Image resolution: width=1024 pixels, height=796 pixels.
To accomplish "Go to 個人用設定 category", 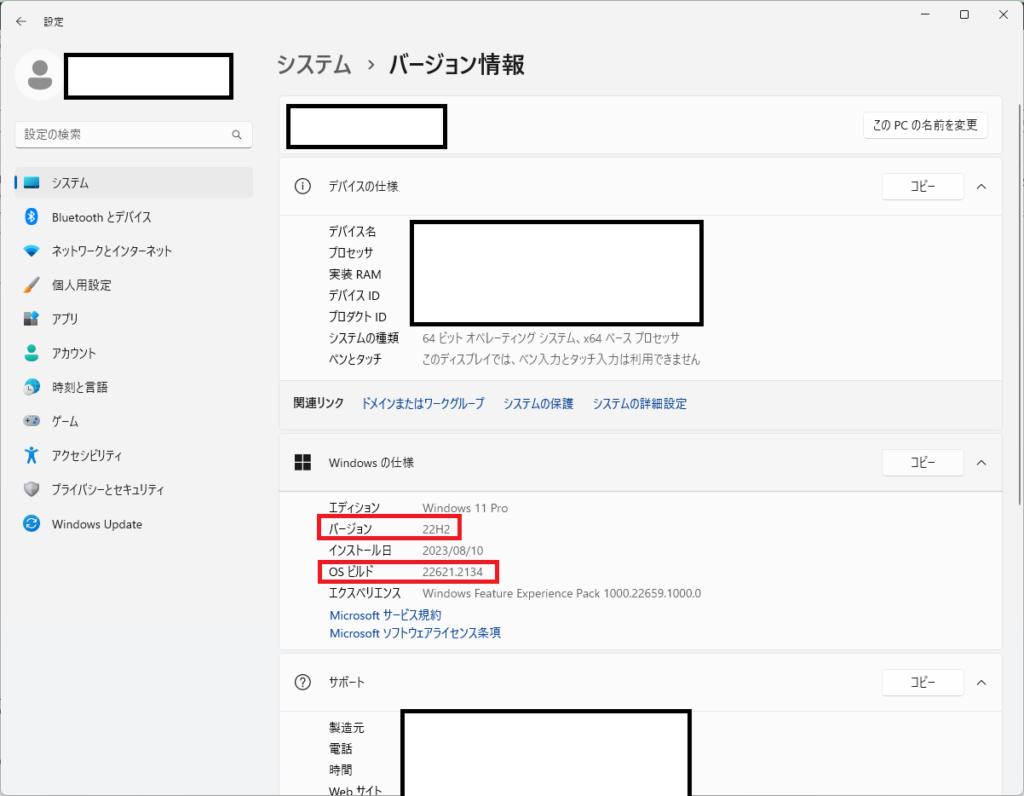I will [x=133, y=285].
